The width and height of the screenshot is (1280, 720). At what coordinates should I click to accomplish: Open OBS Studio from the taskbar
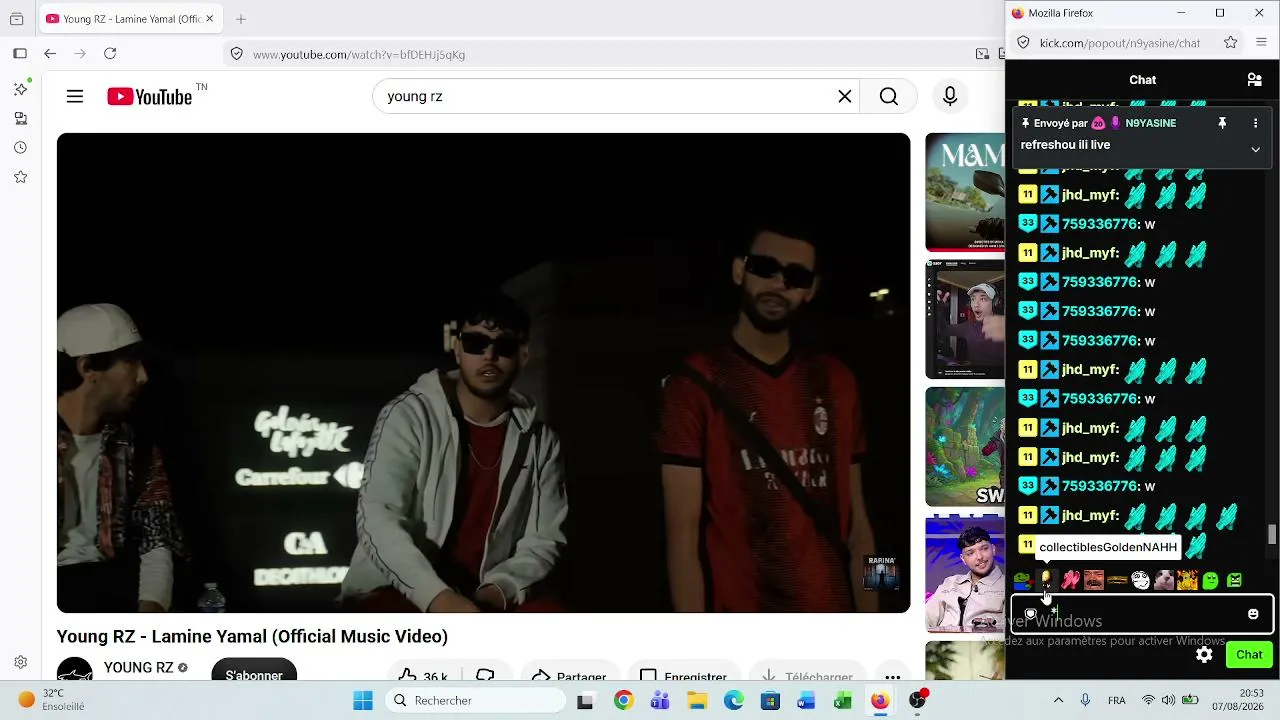click(x=917, y=701)
